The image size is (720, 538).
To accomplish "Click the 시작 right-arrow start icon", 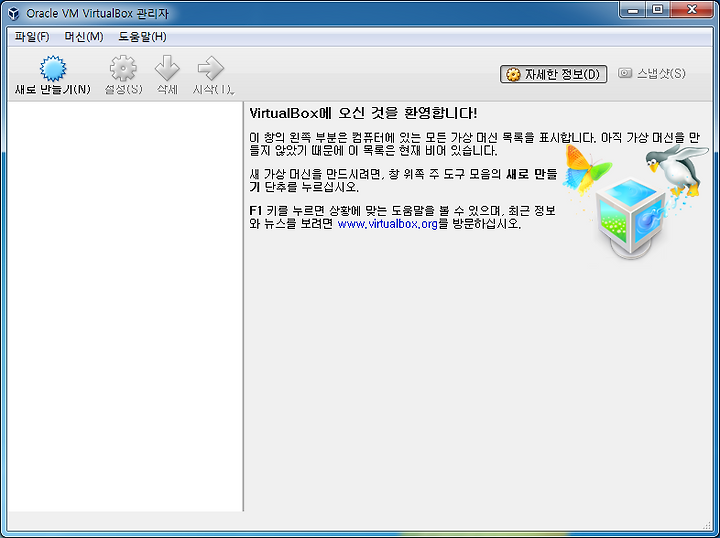I will (x=210, y=68).
